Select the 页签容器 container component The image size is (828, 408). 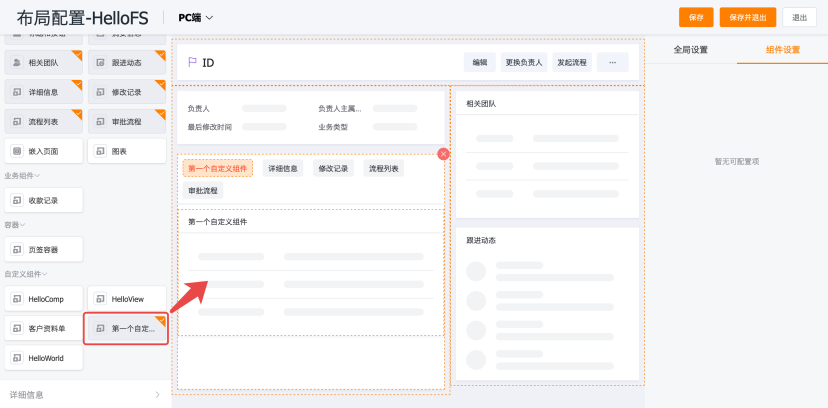coord(44,249)
